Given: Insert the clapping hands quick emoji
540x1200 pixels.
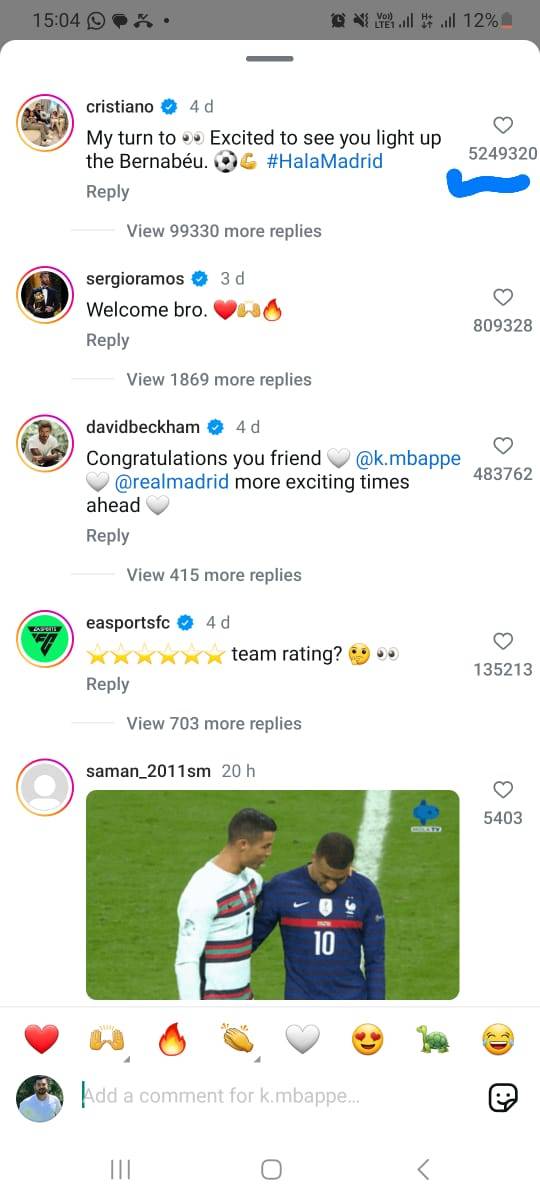Looking at the screenshot, I should click(x=237, y=1040).
